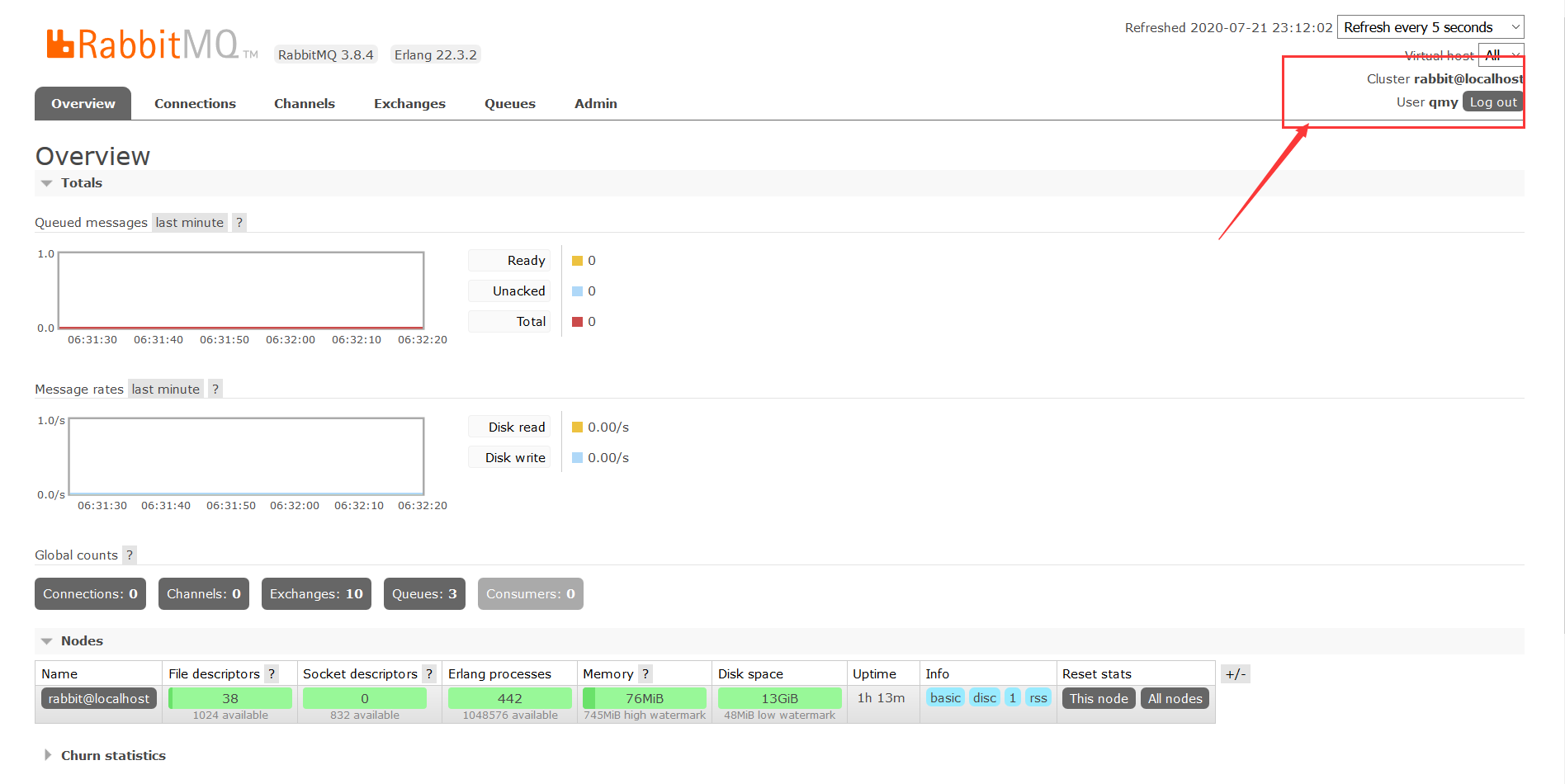Click Consumers: 0 global count
This screenshot has height=784, width=1565.
coord(531,594)
